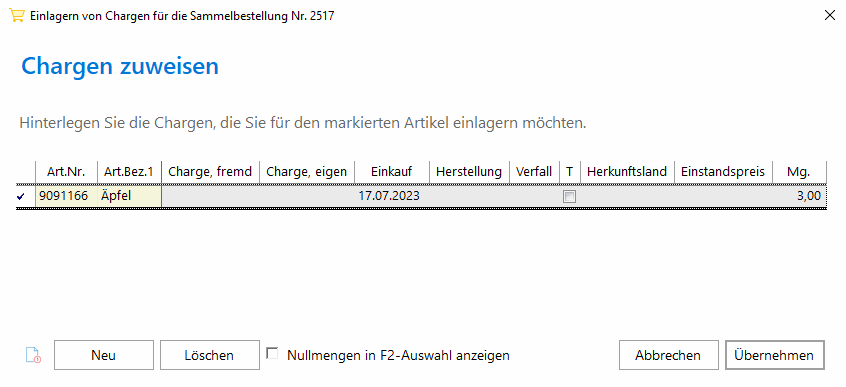Screen dimensions: 846x387
Task: Click the Einstandspreis column header
Action: coord(723,172)
